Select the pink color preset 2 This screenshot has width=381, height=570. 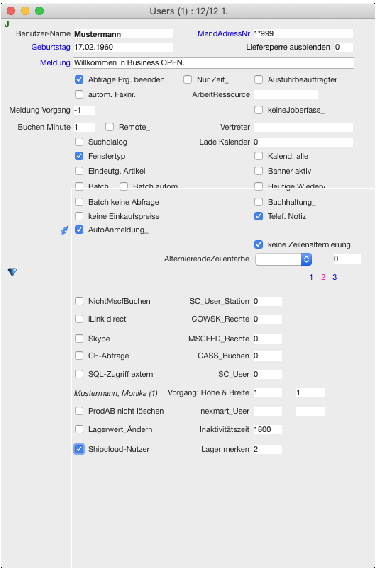coord(323,277)
